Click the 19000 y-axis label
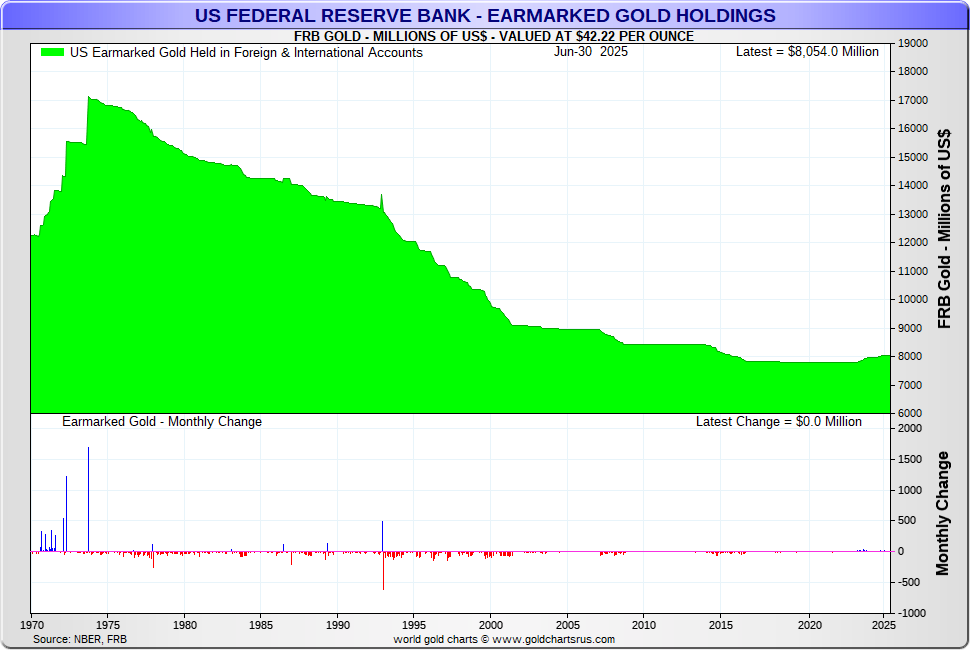 (x=912, y=43)
